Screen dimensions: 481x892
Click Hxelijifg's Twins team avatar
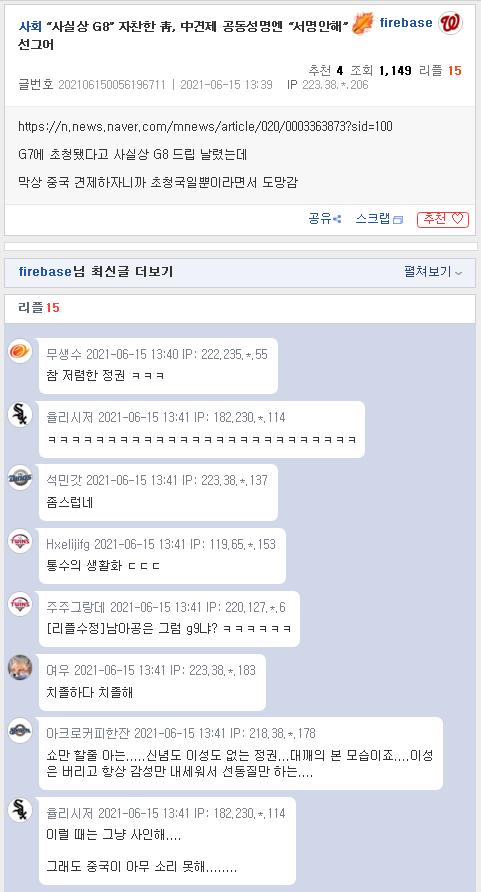(20, 540)
